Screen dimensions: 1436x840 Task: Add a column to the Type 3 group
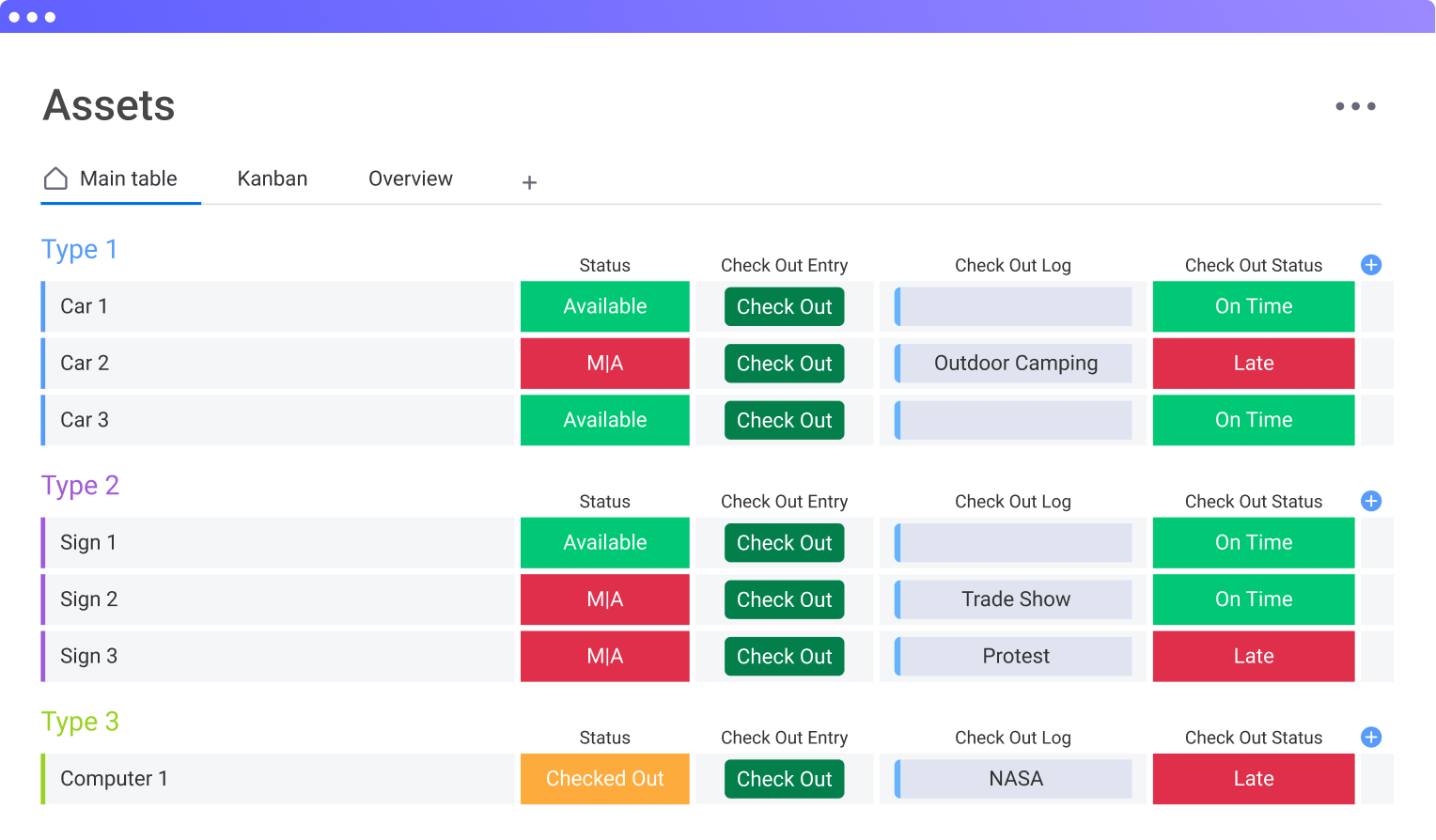1370,737
